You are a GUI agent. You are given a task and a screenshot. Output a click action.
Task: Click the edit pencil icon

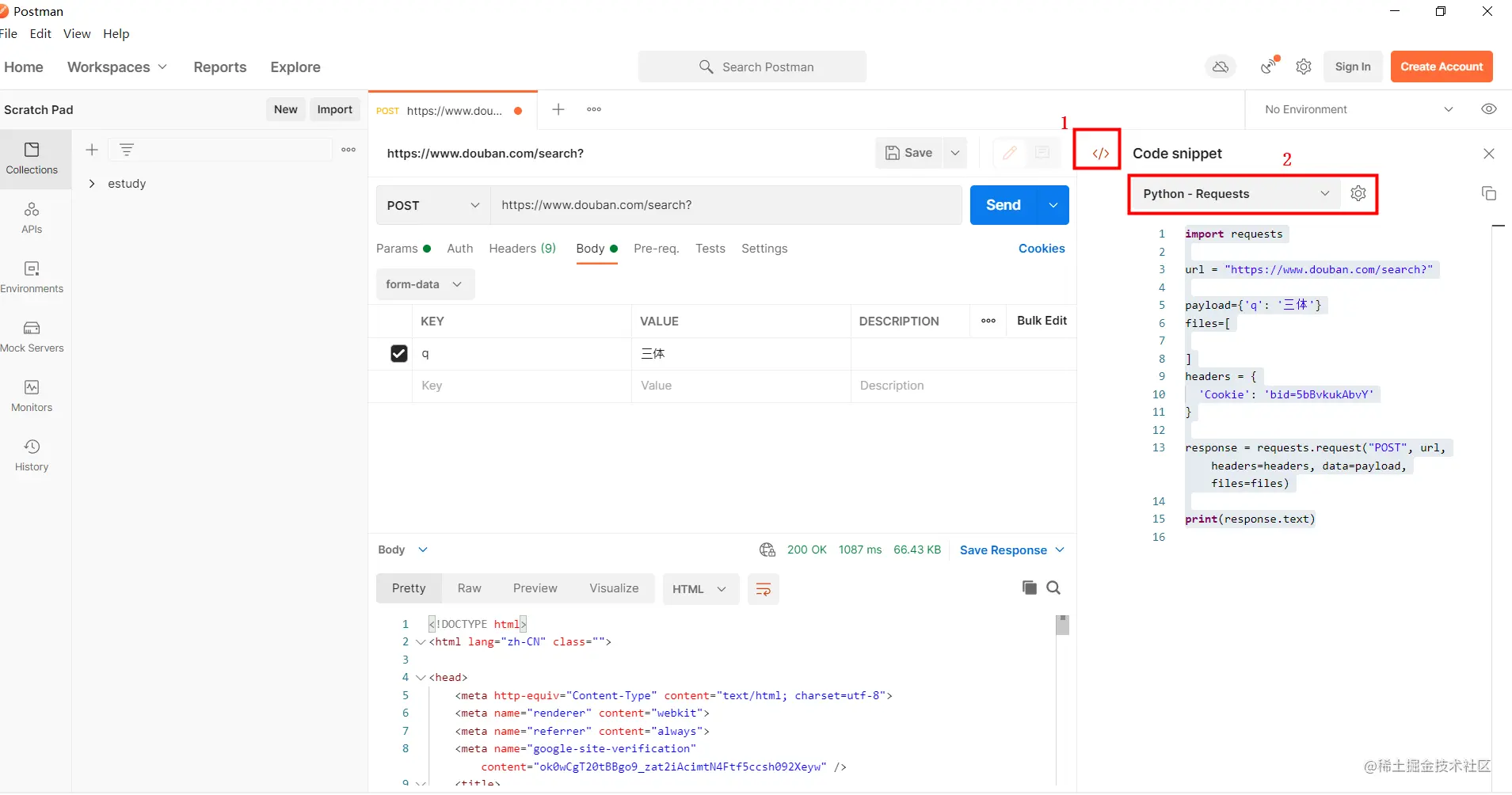(x=1010, y=153)
